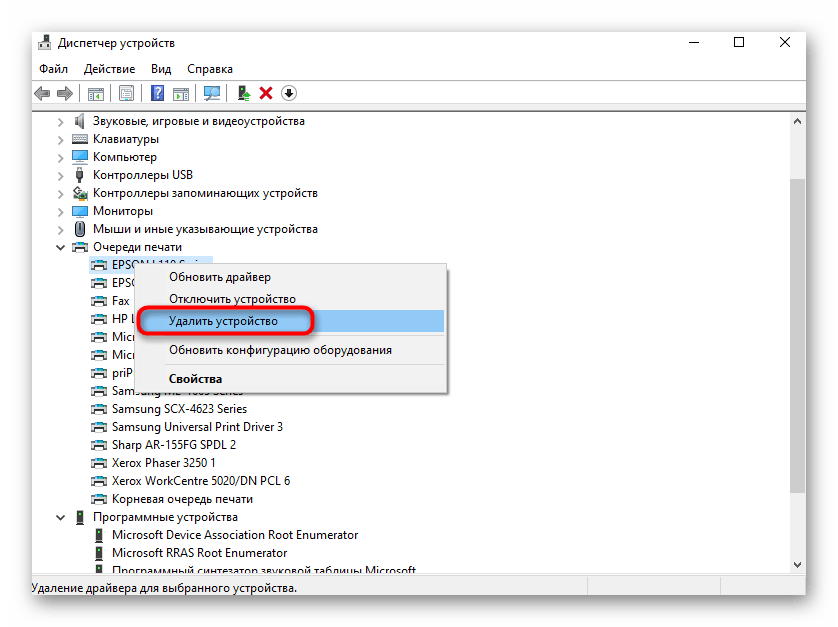Choose Отключить устройство in context menu
This screenshot has height=627, width=838.
[290, 299]
